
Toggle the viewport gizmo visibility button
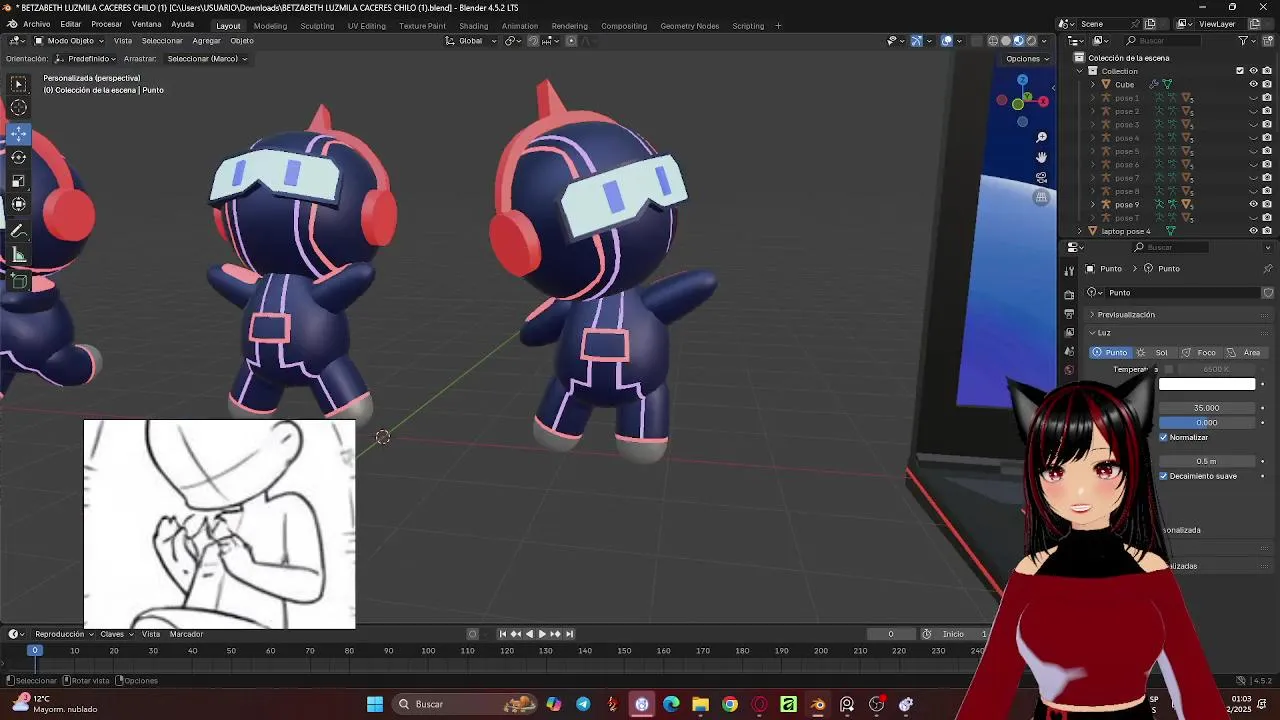point(916,41)
